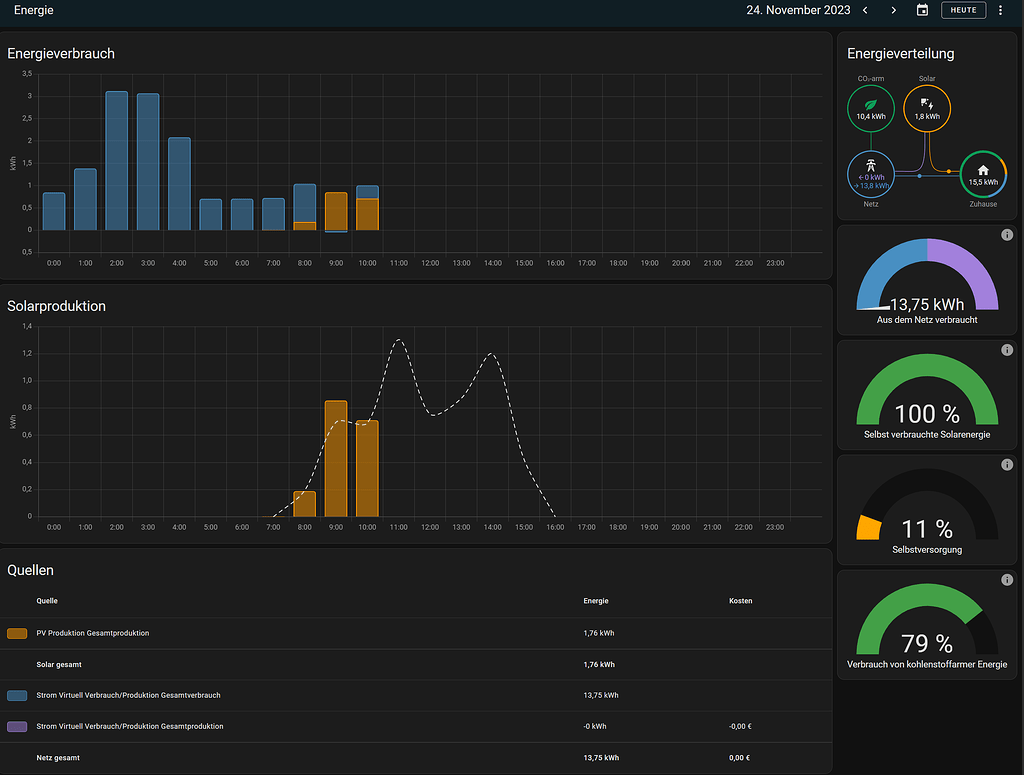The height and width of the screenshot is (775, 1024).
Task: Go to the next day
Action: tap(893, 10)
